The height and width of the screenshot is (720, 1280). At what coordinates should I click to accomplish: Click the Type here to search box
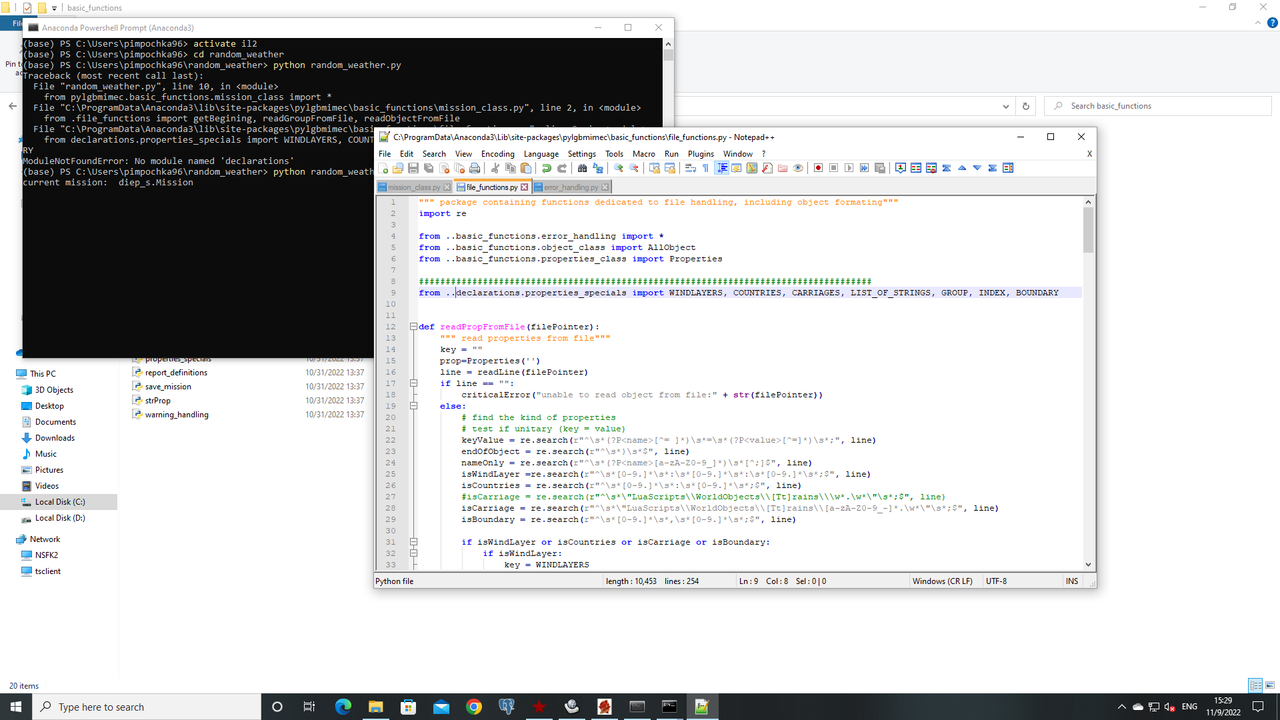pyautogui.click(x=145, y=707)
